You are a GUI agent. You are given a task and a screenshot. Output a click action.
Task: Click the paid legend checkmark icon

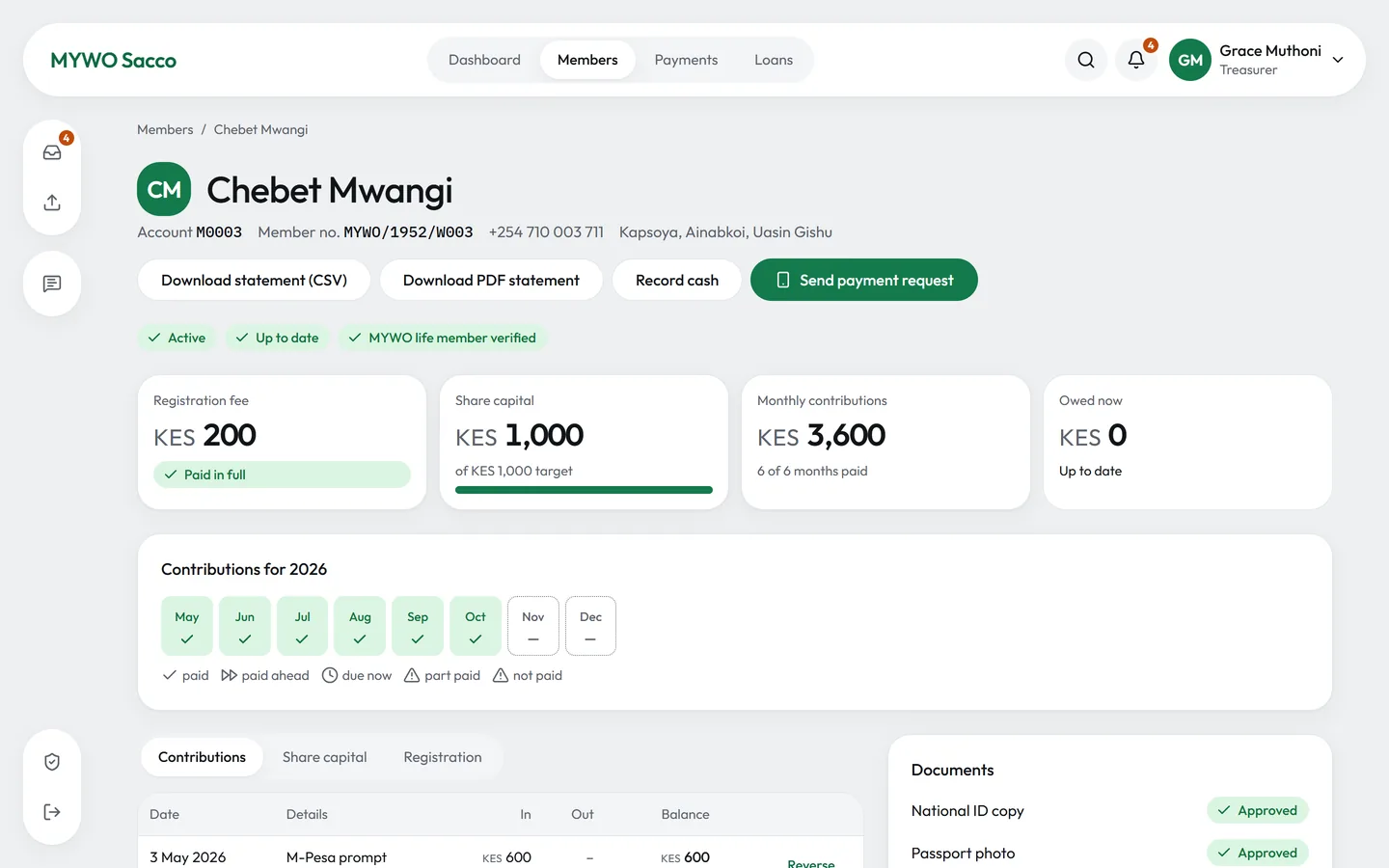click(170, 675)
